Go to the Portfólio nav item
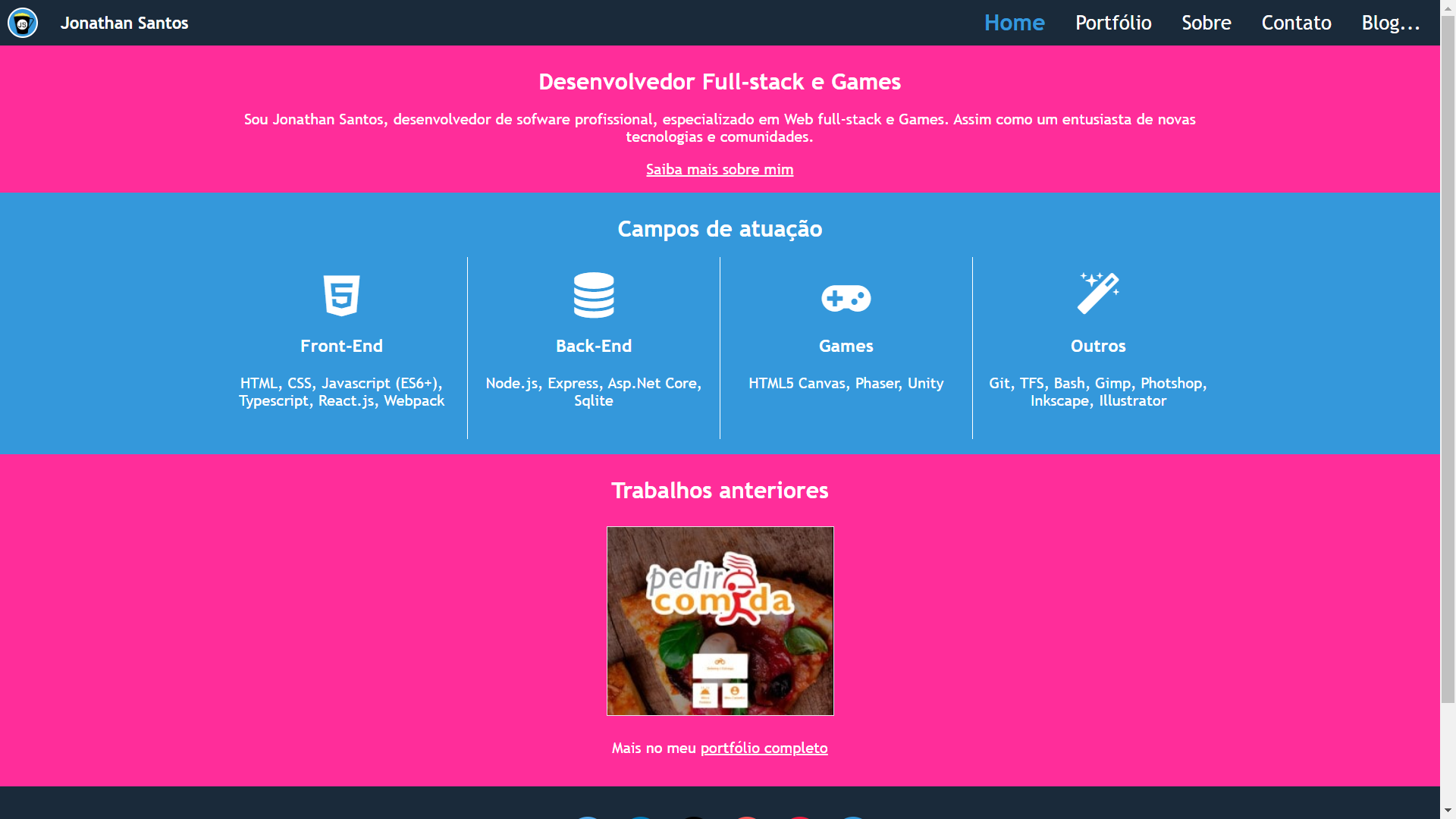This screenshot has width=1456, height=819. point(1113,23)
